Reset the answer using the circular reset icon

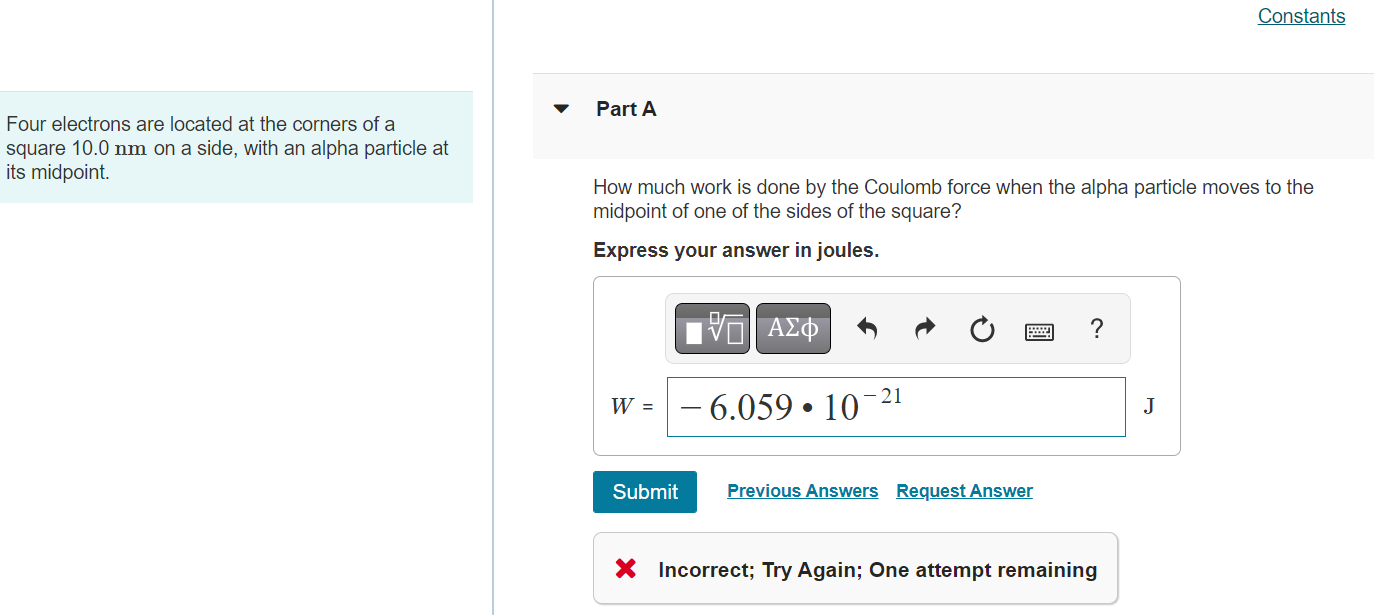(981, 330)
